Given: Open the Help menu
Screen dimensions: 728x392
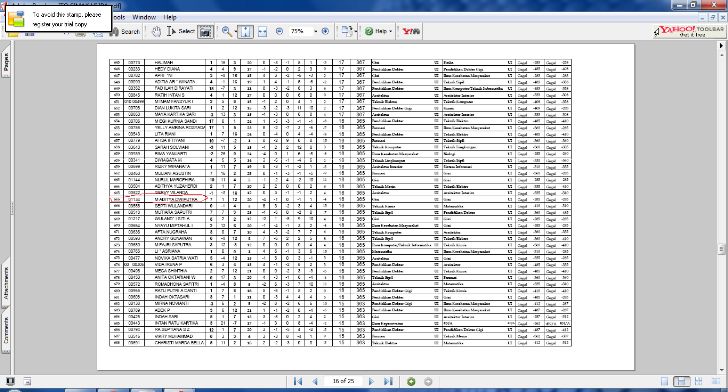Looking at the screenshot, I should tap(170, 17).
